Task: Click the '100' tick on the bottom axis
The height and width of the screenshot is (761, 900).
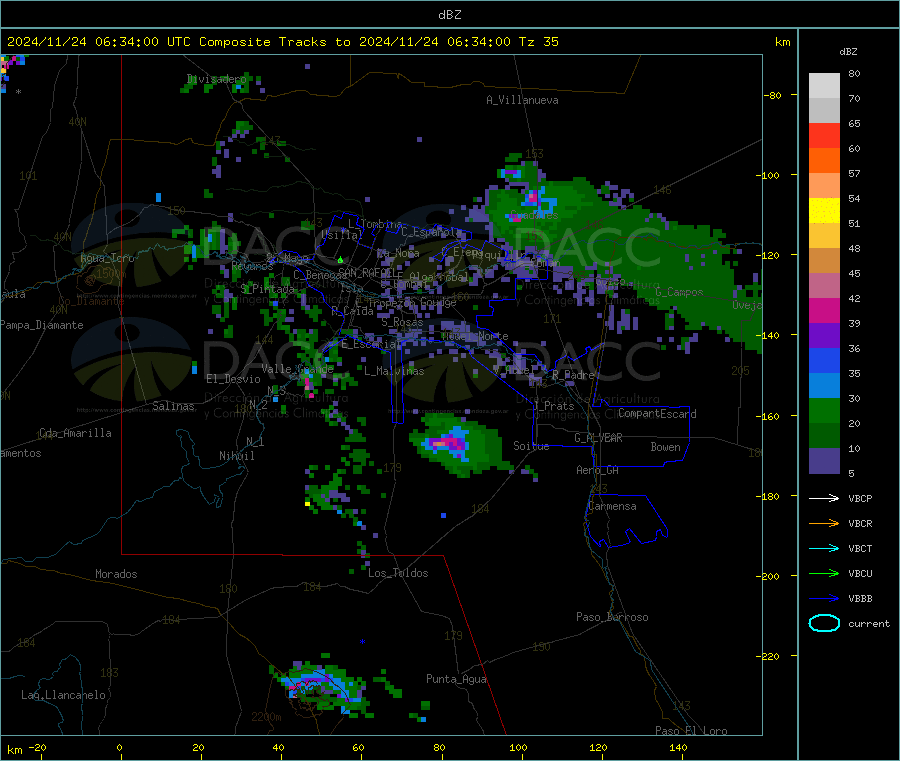Action: coord(518,747)
